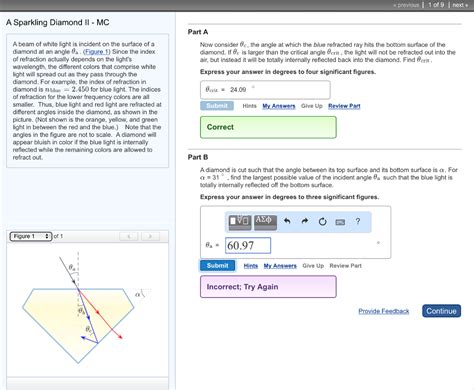
Task: Open My Answers link in Part B
Action: [x=280, y=266]
